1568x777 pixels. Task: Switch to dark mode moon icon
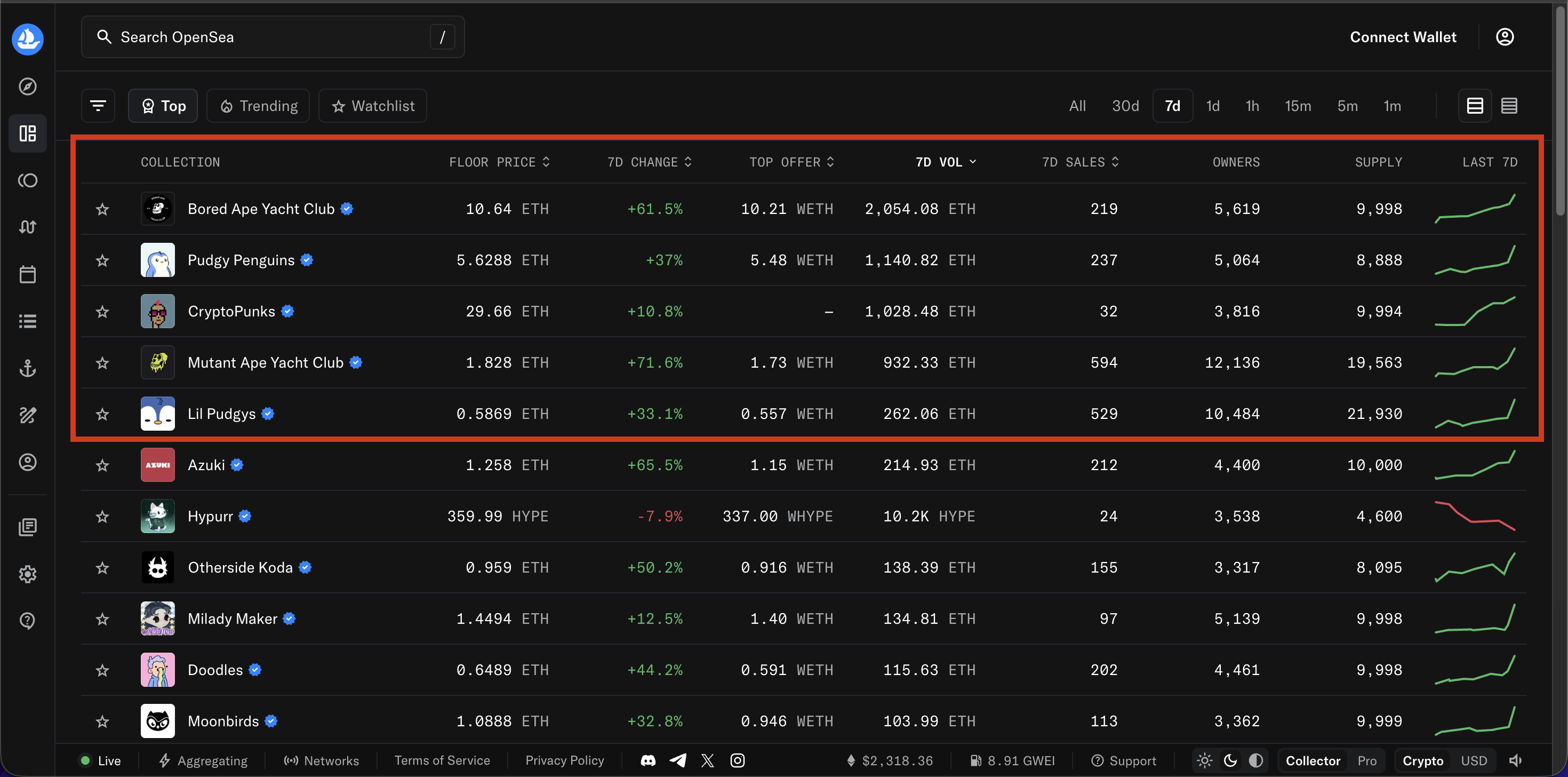tap(1229, 760)
